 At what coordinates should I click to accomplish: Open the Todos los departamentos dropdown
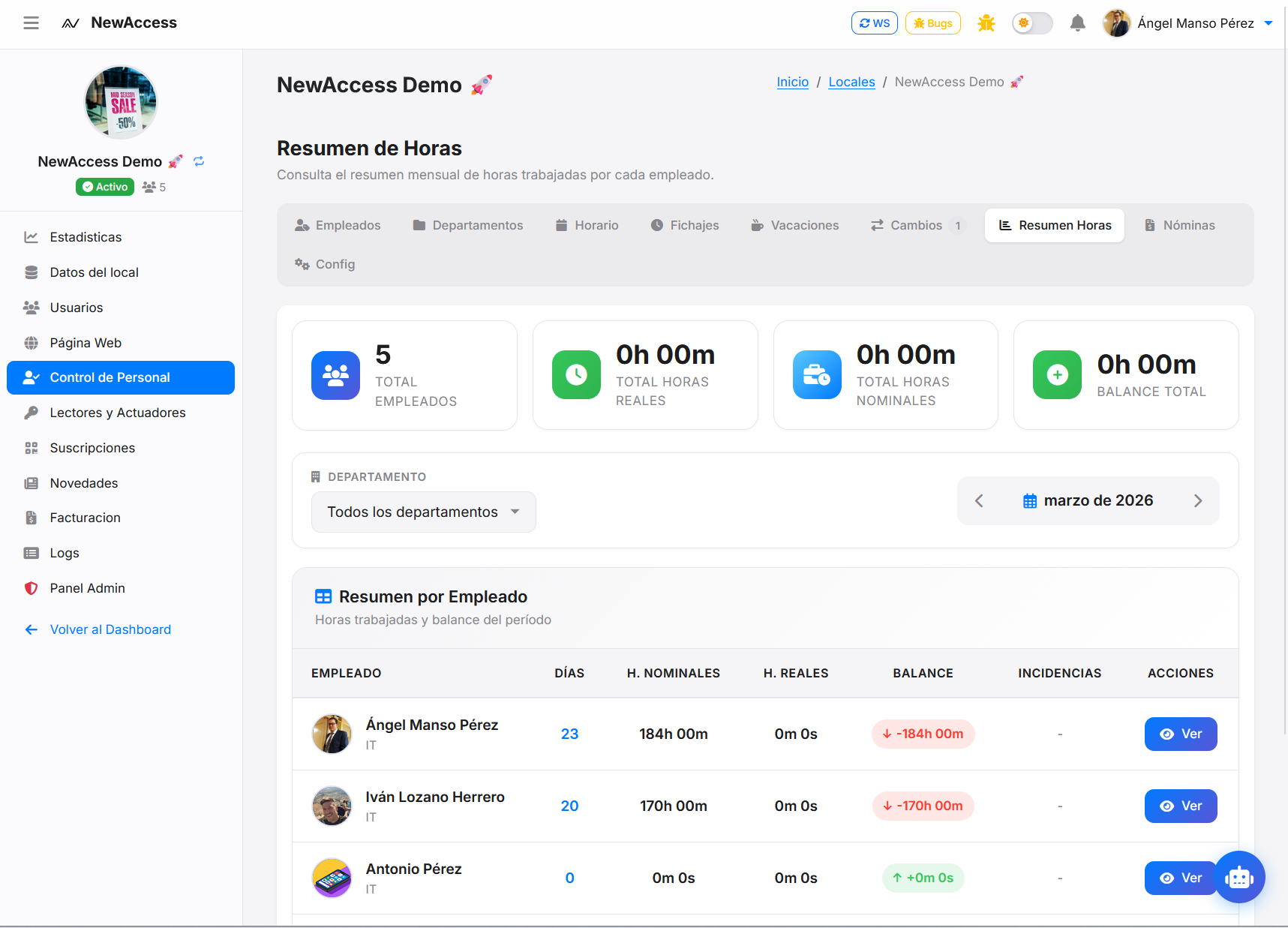pos(423,512)
